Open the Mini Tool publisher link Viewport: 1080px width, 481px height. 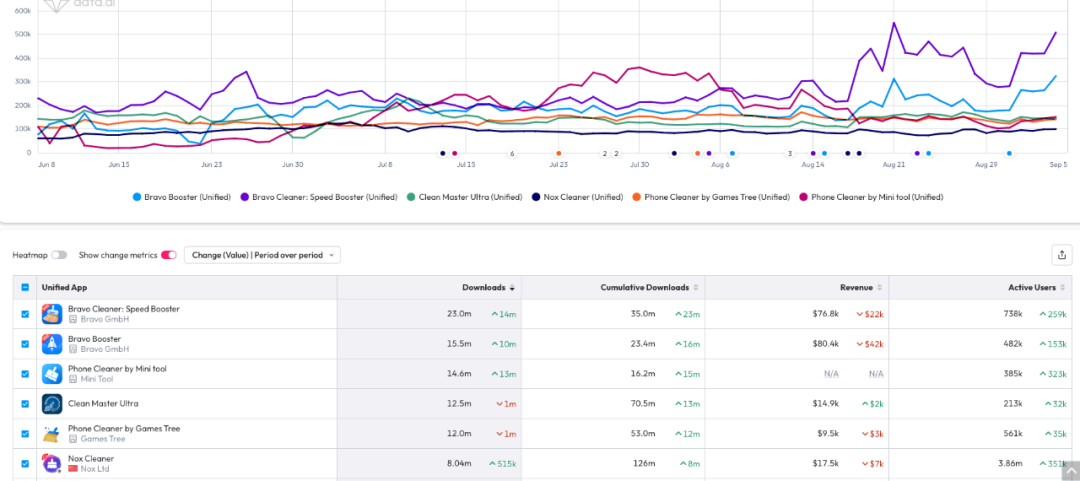click(97, 379)
